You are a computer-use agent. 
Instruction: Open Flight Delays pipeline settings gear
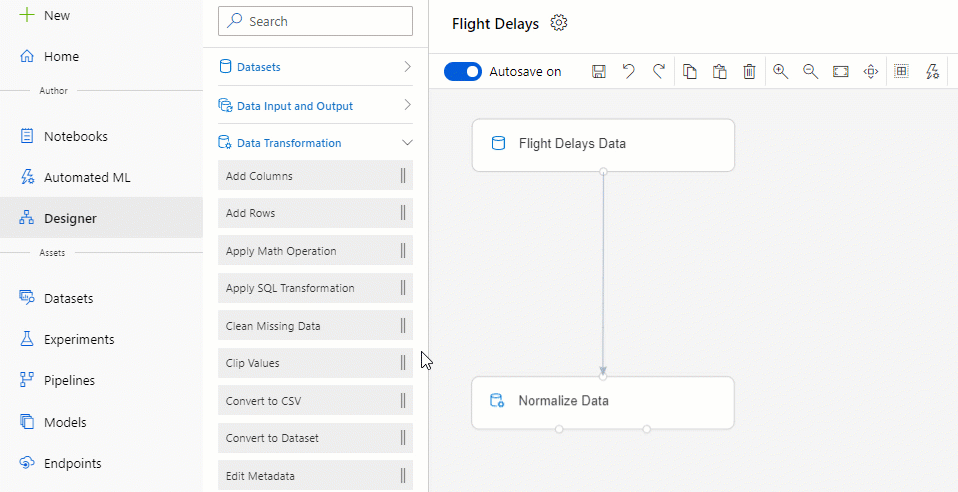pos(559,23)
